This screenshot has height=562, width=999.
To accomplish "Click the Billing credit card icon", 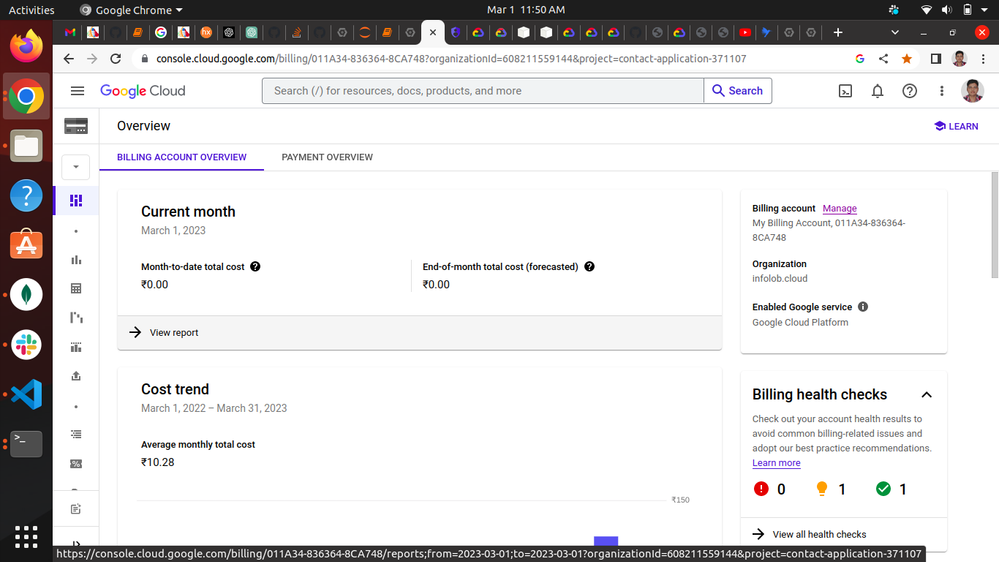I will click(76, 126).
